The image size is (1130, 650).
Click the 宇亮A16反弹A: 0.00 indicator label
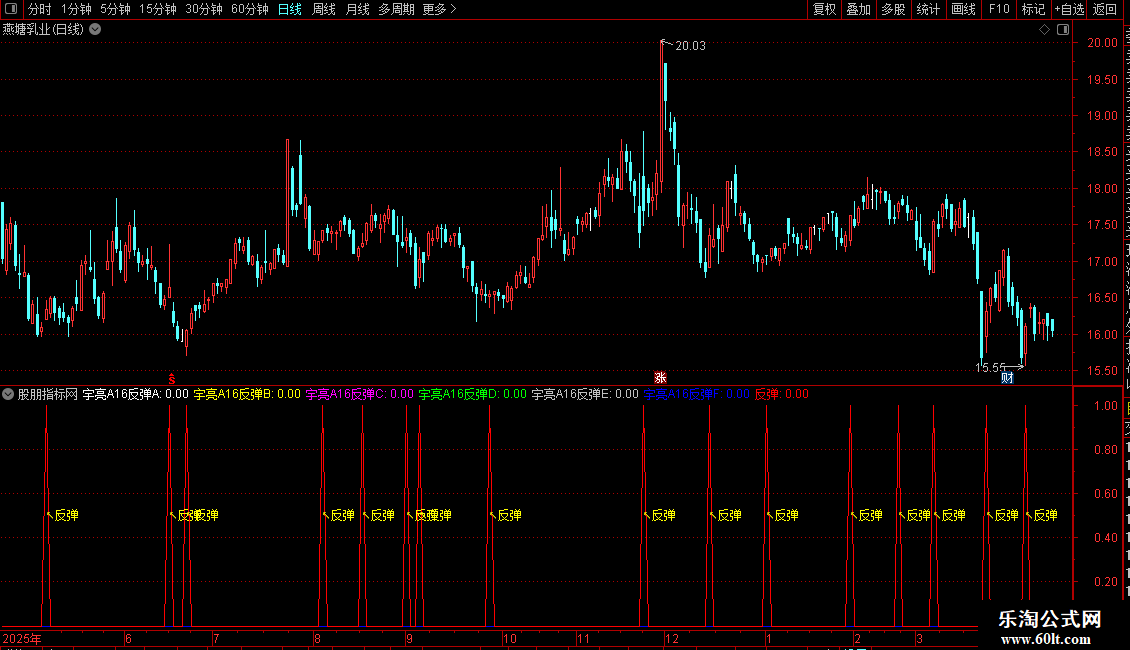coord(135,394)
